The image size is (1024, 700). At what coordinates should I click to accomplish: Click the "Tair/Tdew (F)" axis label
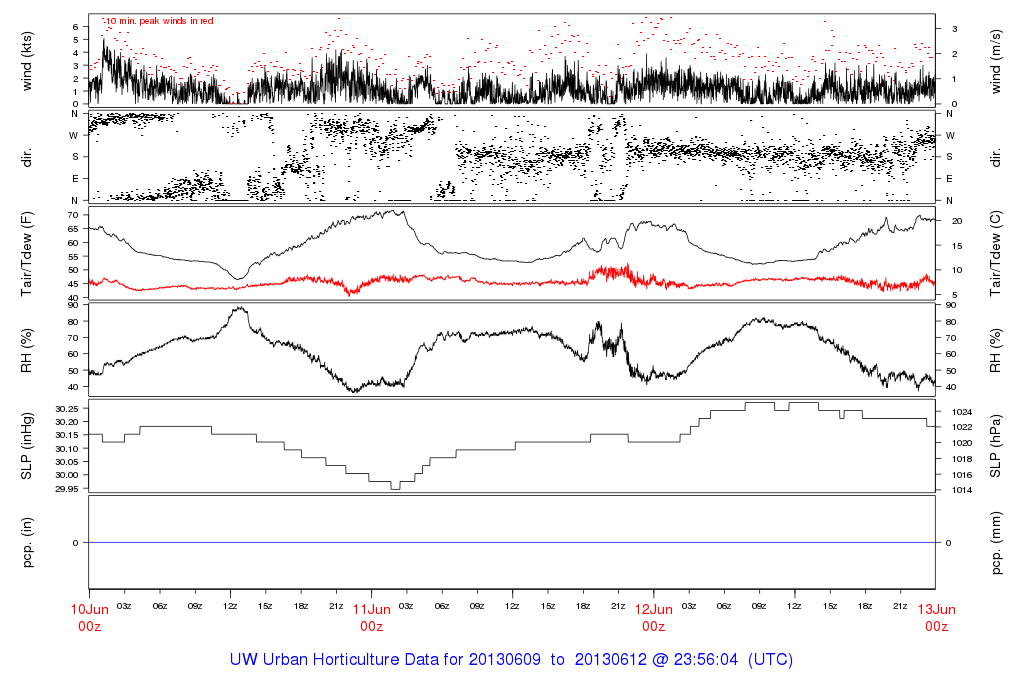click(x=27, y=254)
